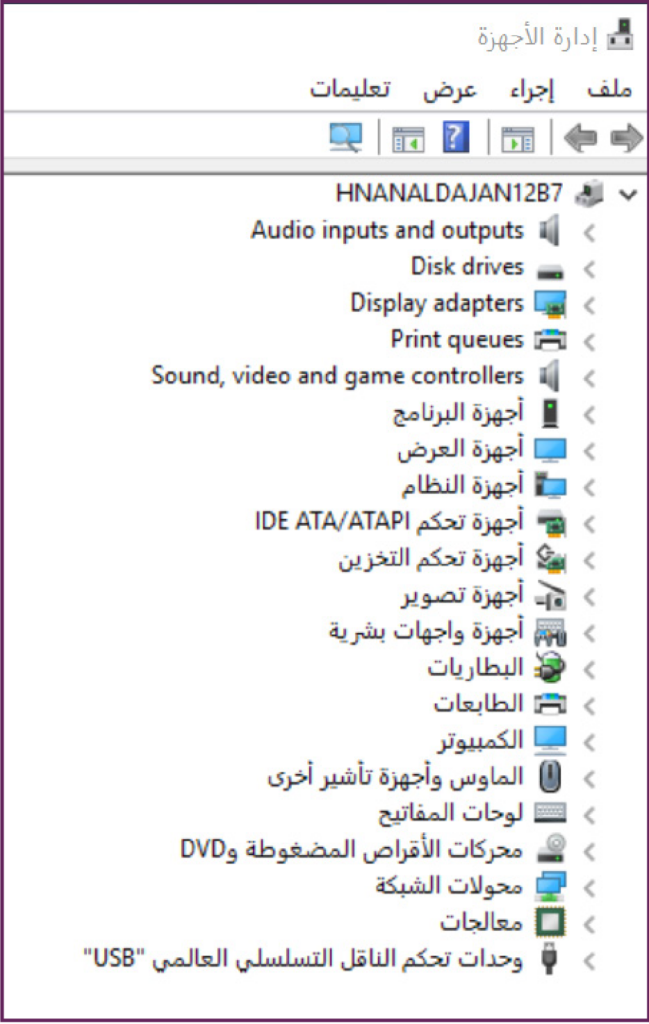Select the الماوس وأجهزة تأشير أخرى label
Image resolution: width=649 pixels, height=1024 pixels.
point(396,776)
